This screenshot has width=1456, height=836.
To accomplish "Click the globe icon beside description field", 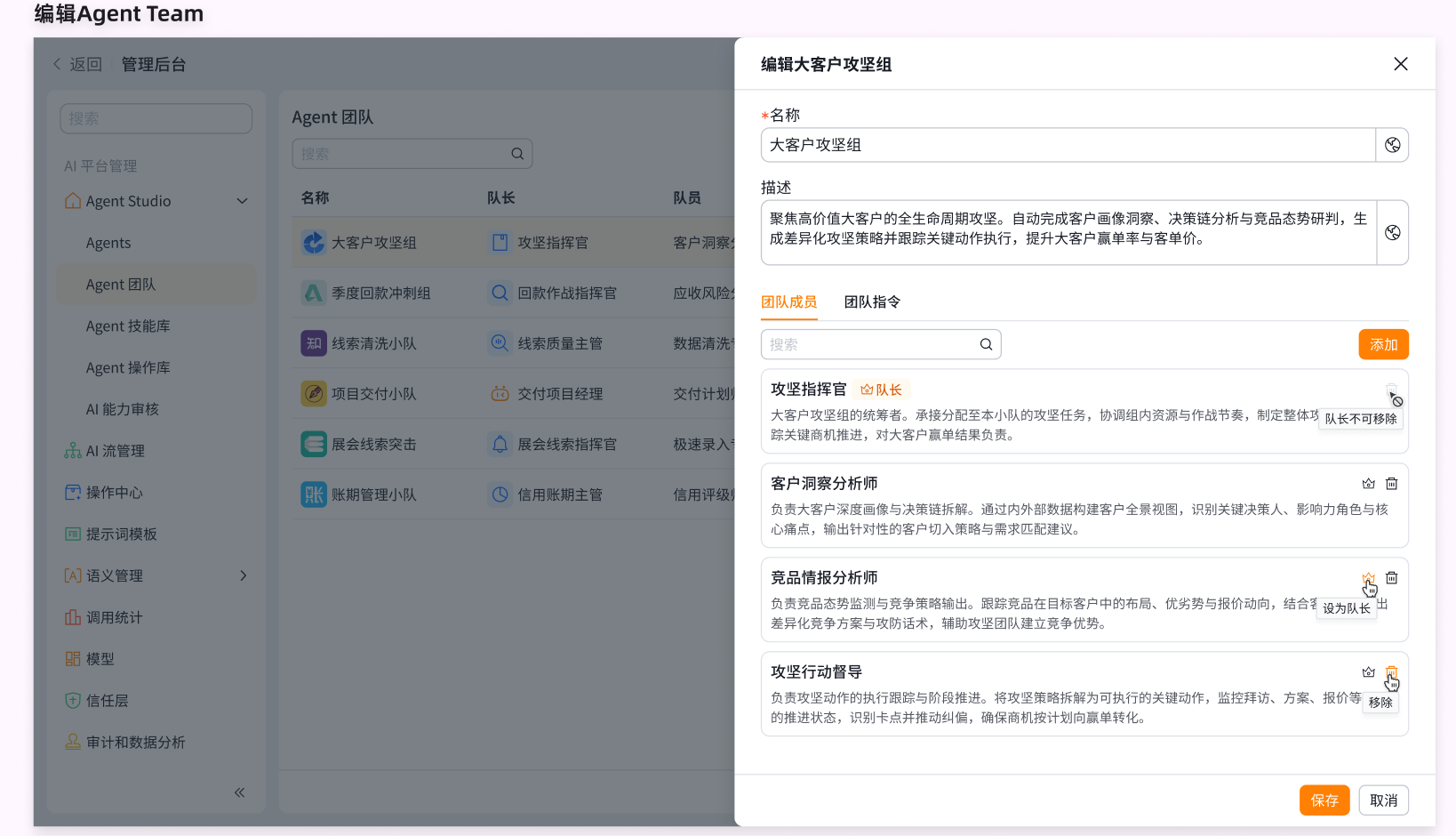I will point(1392,232).
